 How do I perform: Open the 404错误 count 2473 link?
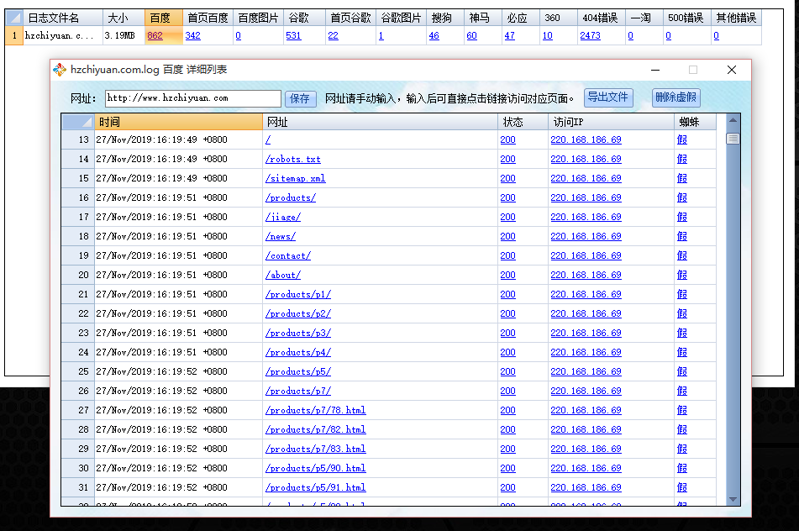pyautogui.click(x=590, y=36)
